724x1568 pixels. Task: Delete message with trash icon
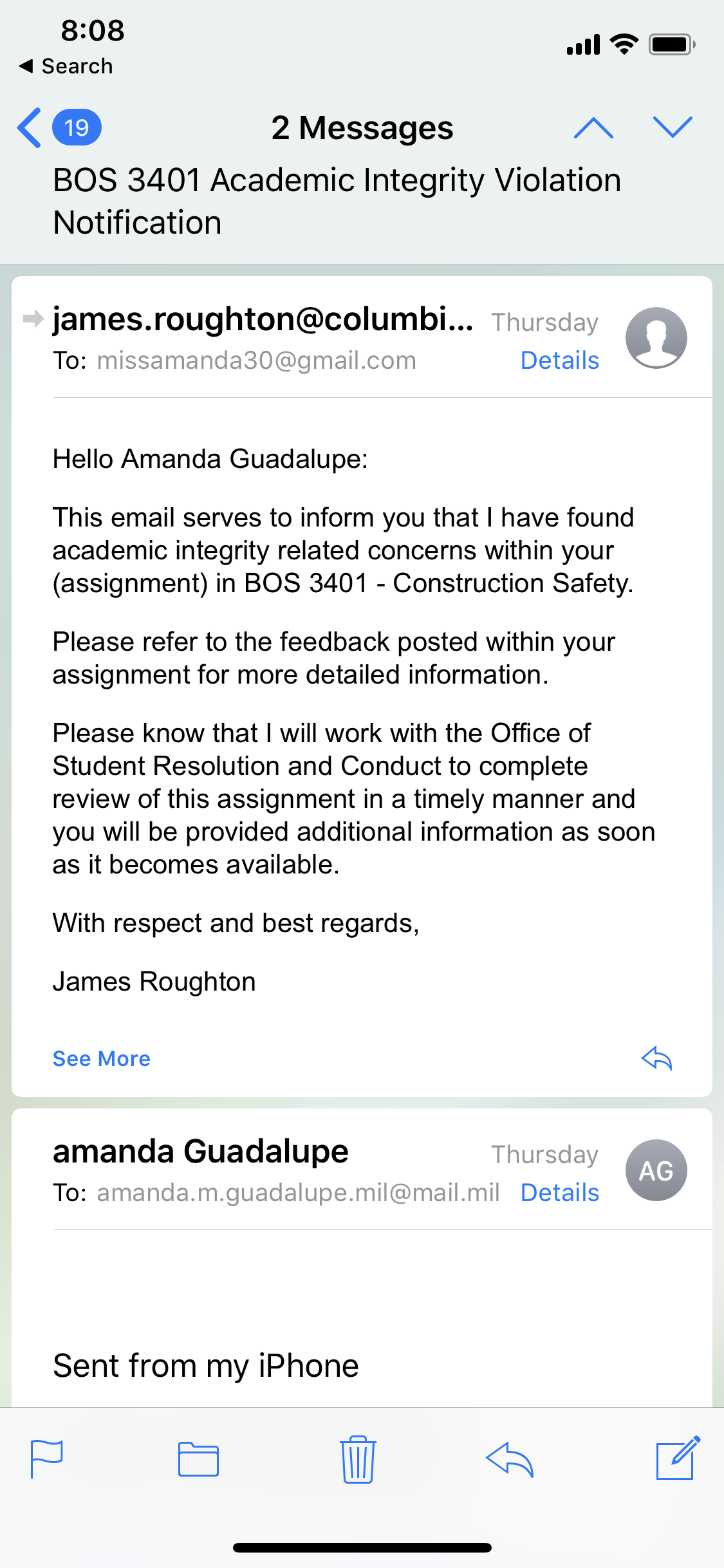(358, 1459)
